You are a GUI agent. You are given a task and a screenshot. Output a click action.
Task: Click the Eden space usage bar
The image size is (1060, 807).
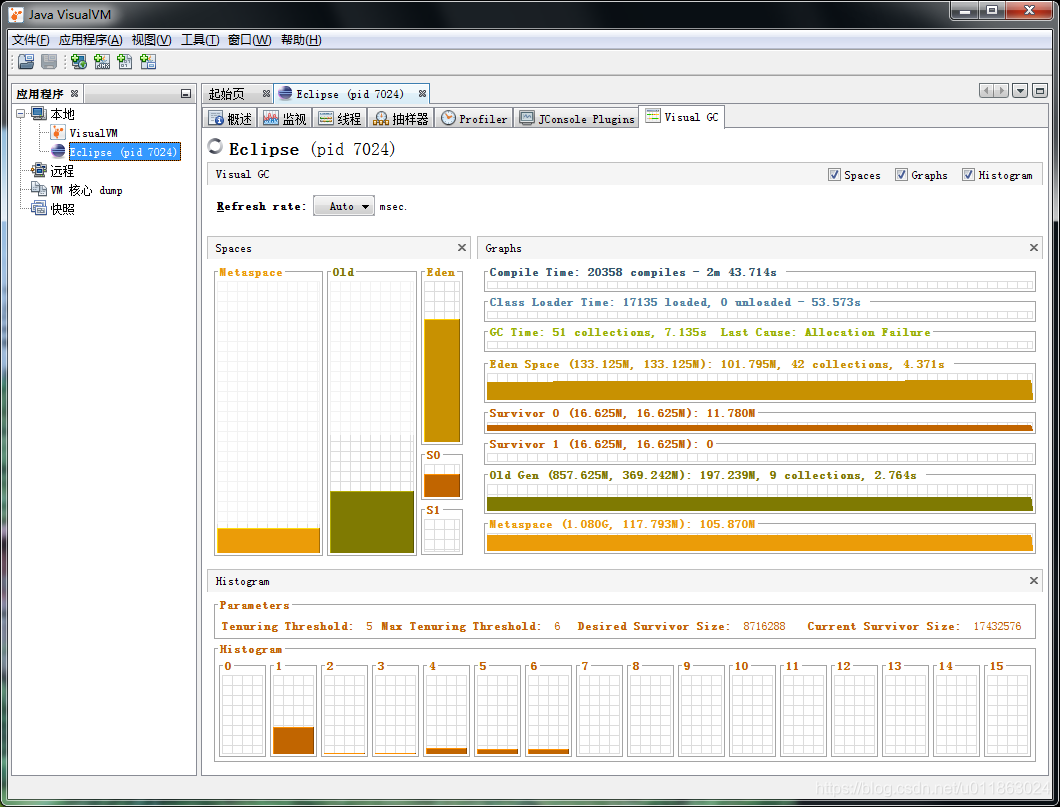[442, 381]
